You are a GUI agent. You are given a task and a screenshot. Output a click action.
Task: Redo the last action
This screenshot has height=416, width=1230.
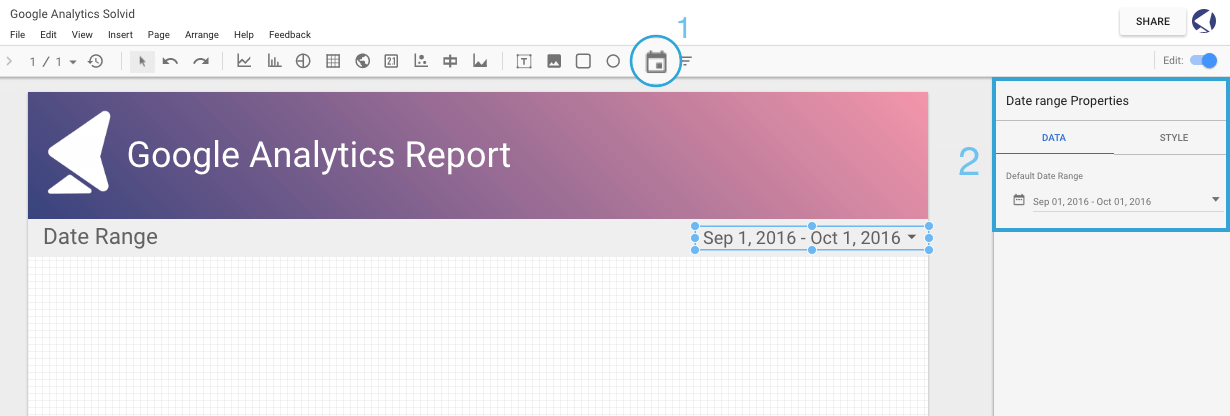(201, 61)
